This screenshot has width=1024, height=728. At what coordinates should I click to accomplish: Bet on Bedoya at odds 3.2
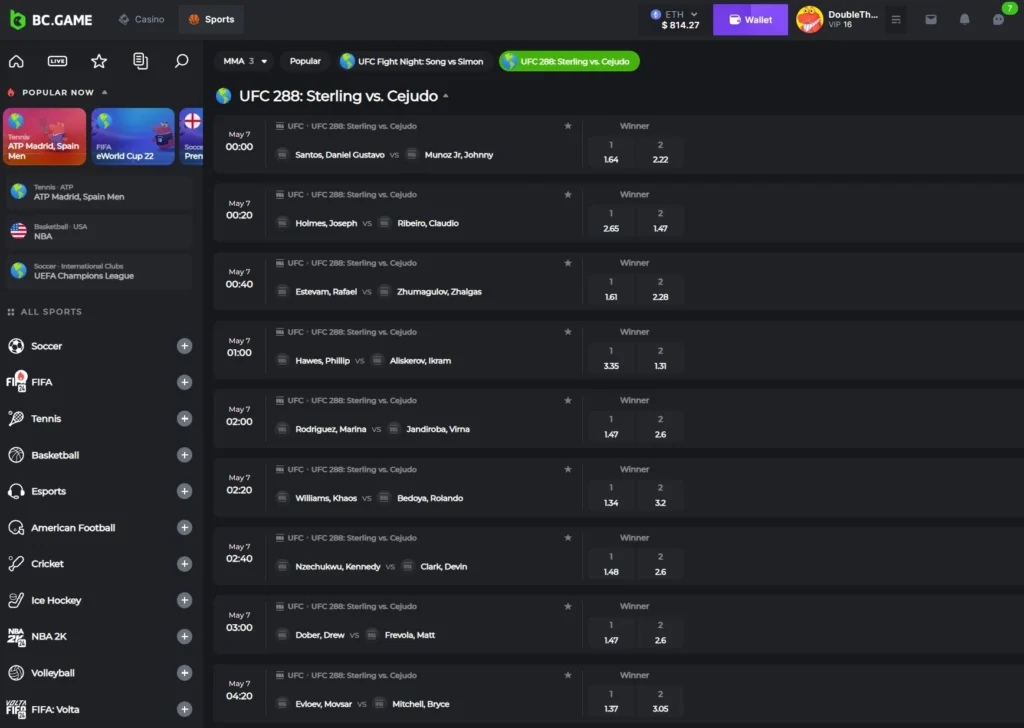pos(660,496)
